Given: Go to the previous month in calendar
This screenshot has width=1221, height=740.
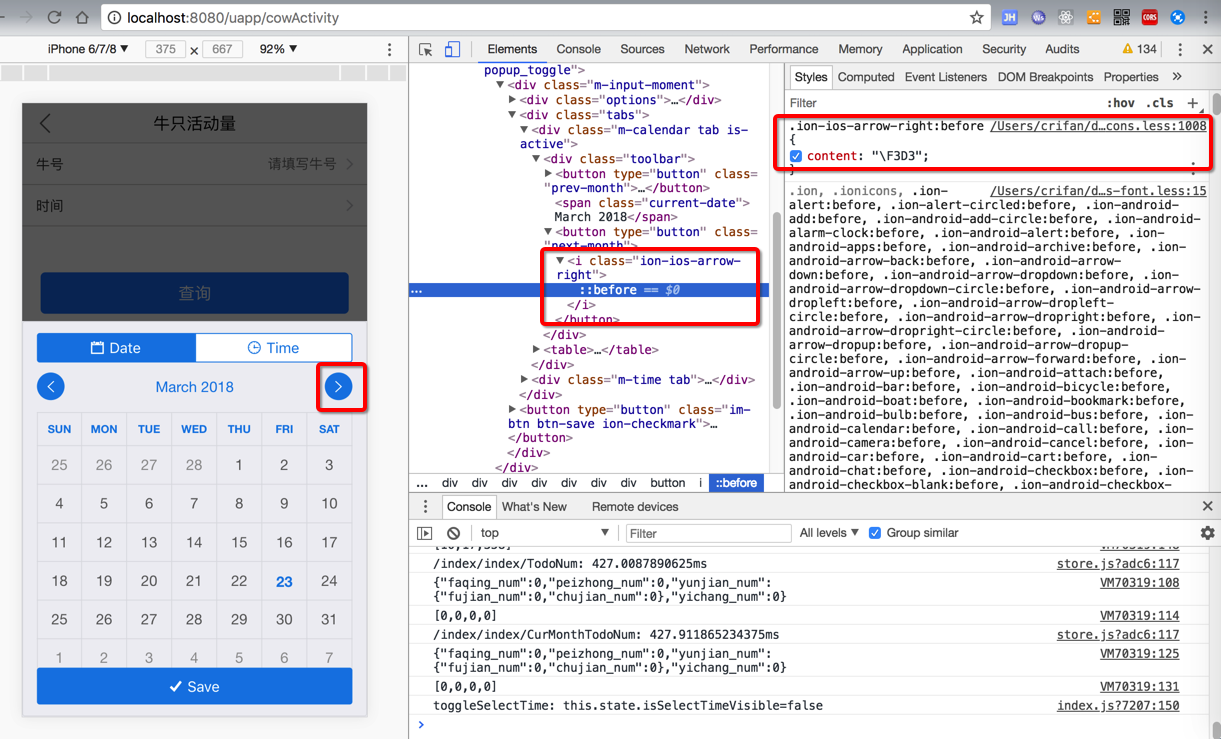Looking at the screenshot, I should 51,386.
